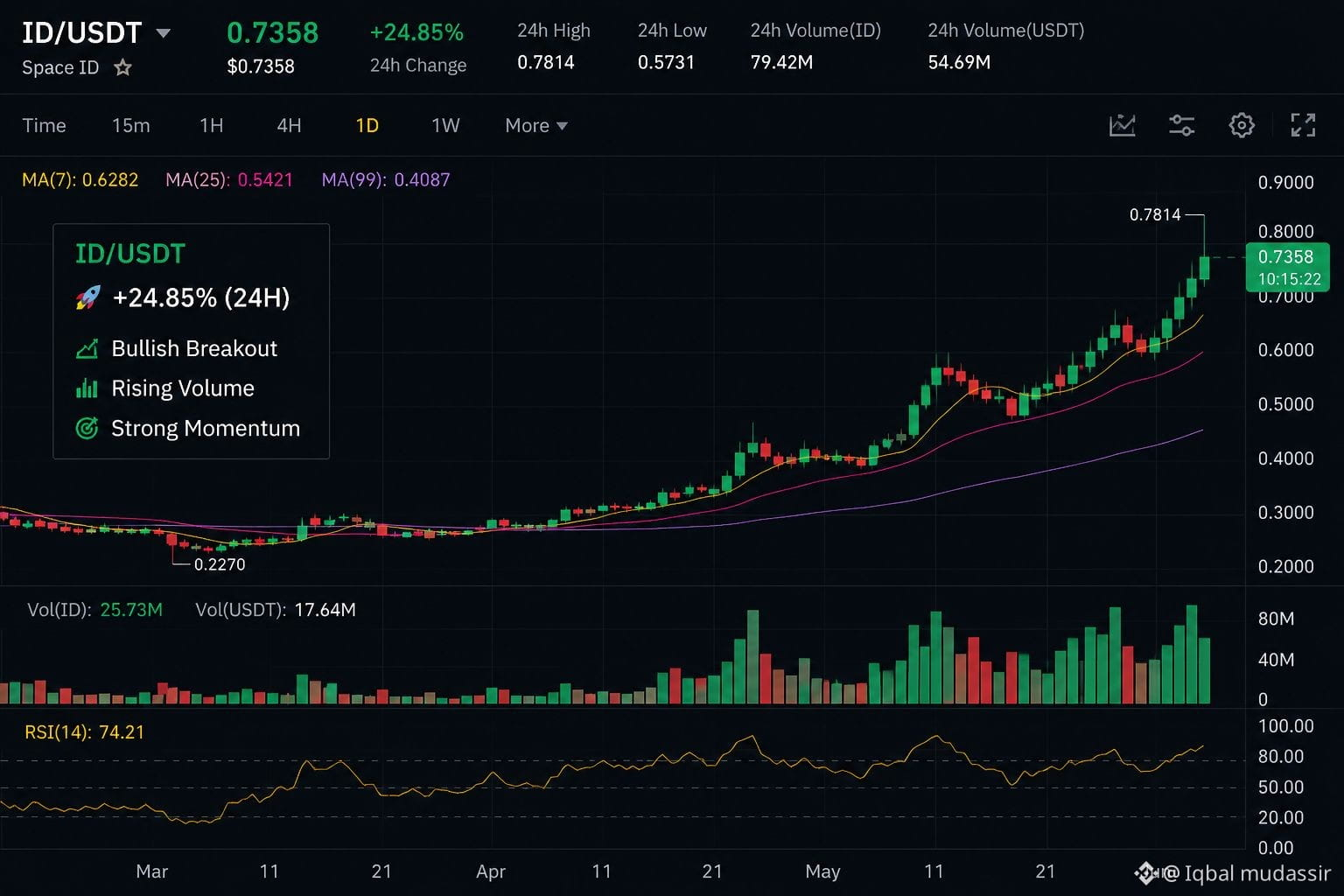Screen dimensions: 1344x896
Task: Select the 1D timeframe
Action: click(x=367, y=125)
